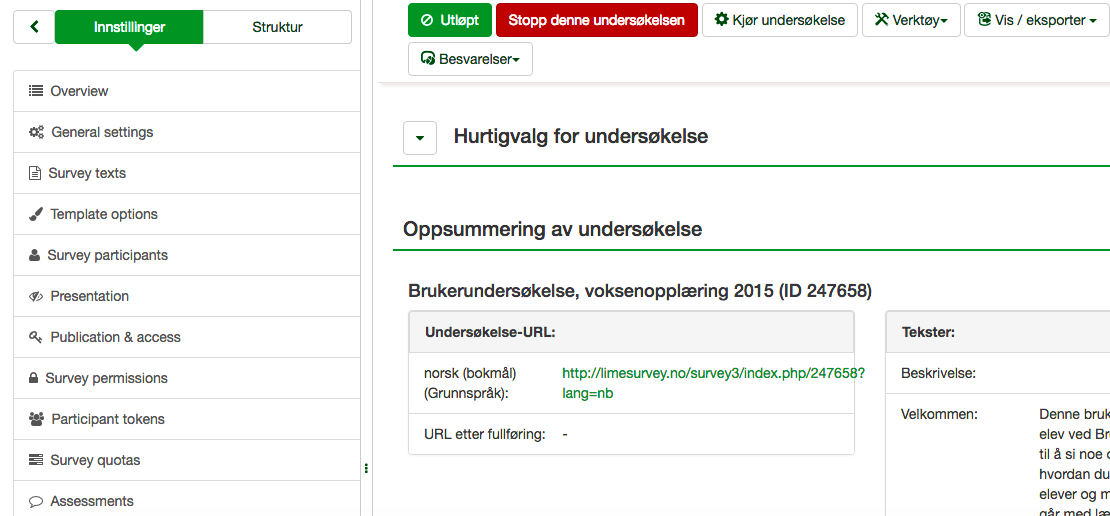Click the Publication & access key icon

click(x=36, y=337)
